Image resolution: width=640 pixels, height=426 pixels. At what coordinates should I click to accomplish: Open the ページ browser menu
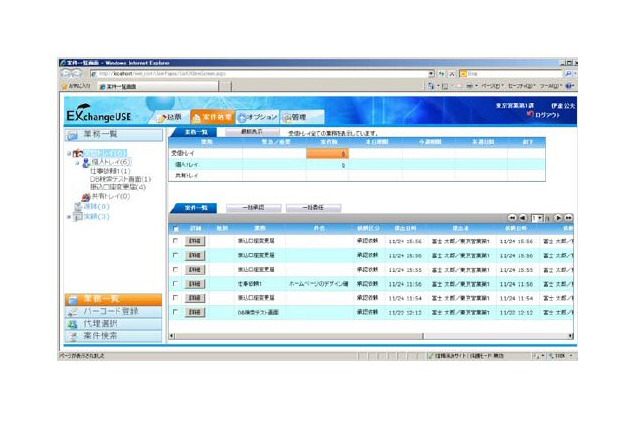tap(493, 86)
